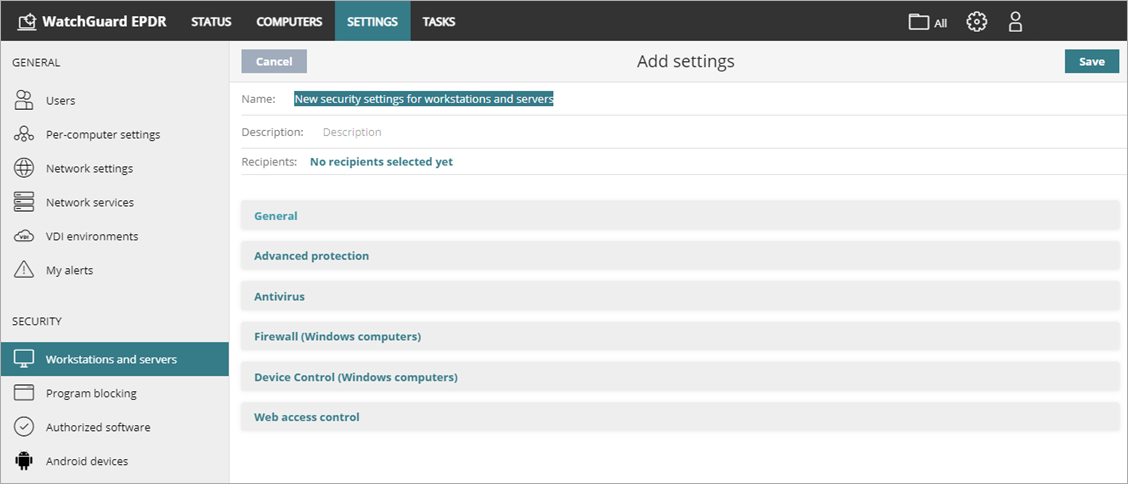Click the Authorized software checkmark icon
Viewport: 1128px width, 484px height.
(25, 427)
